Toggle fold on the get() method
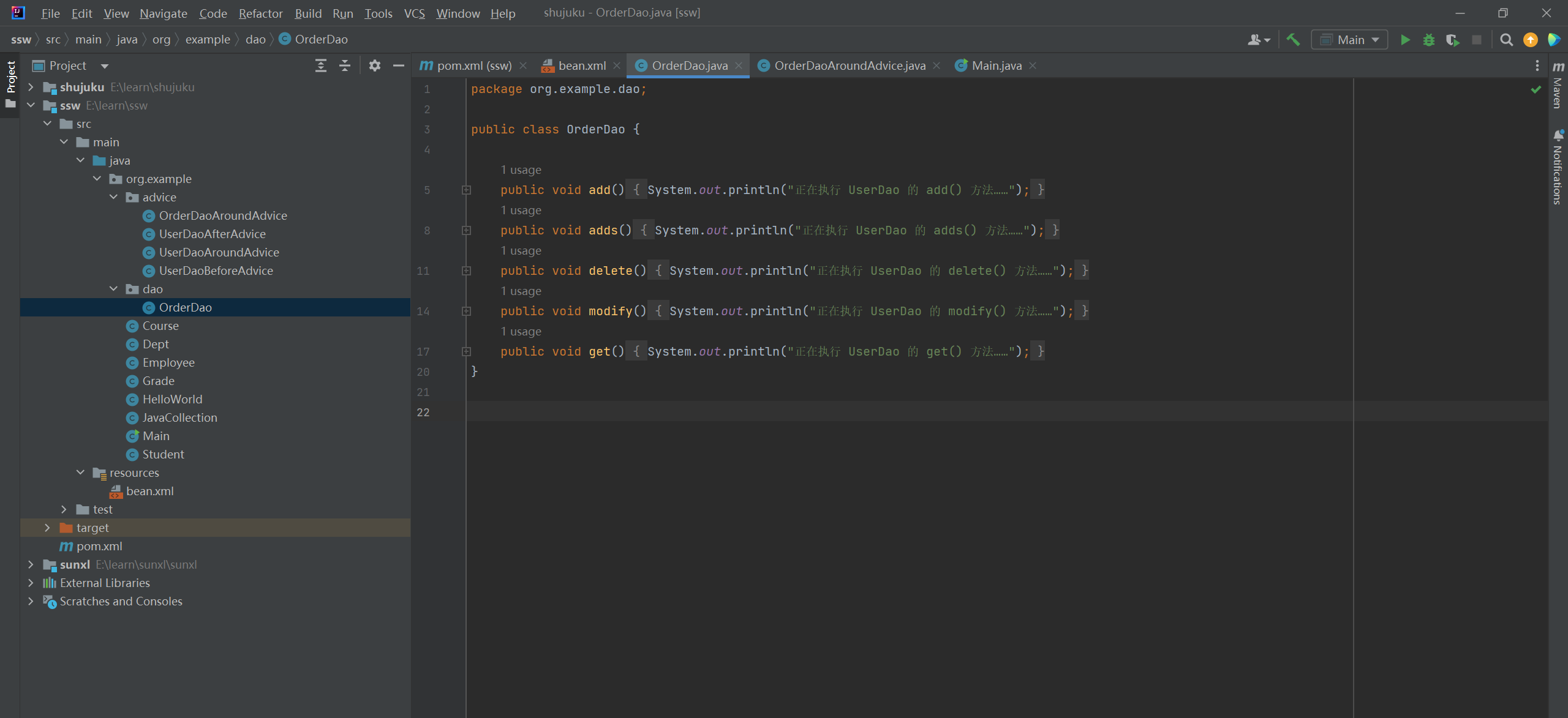The image size is (1568, 718). [466, 351]
